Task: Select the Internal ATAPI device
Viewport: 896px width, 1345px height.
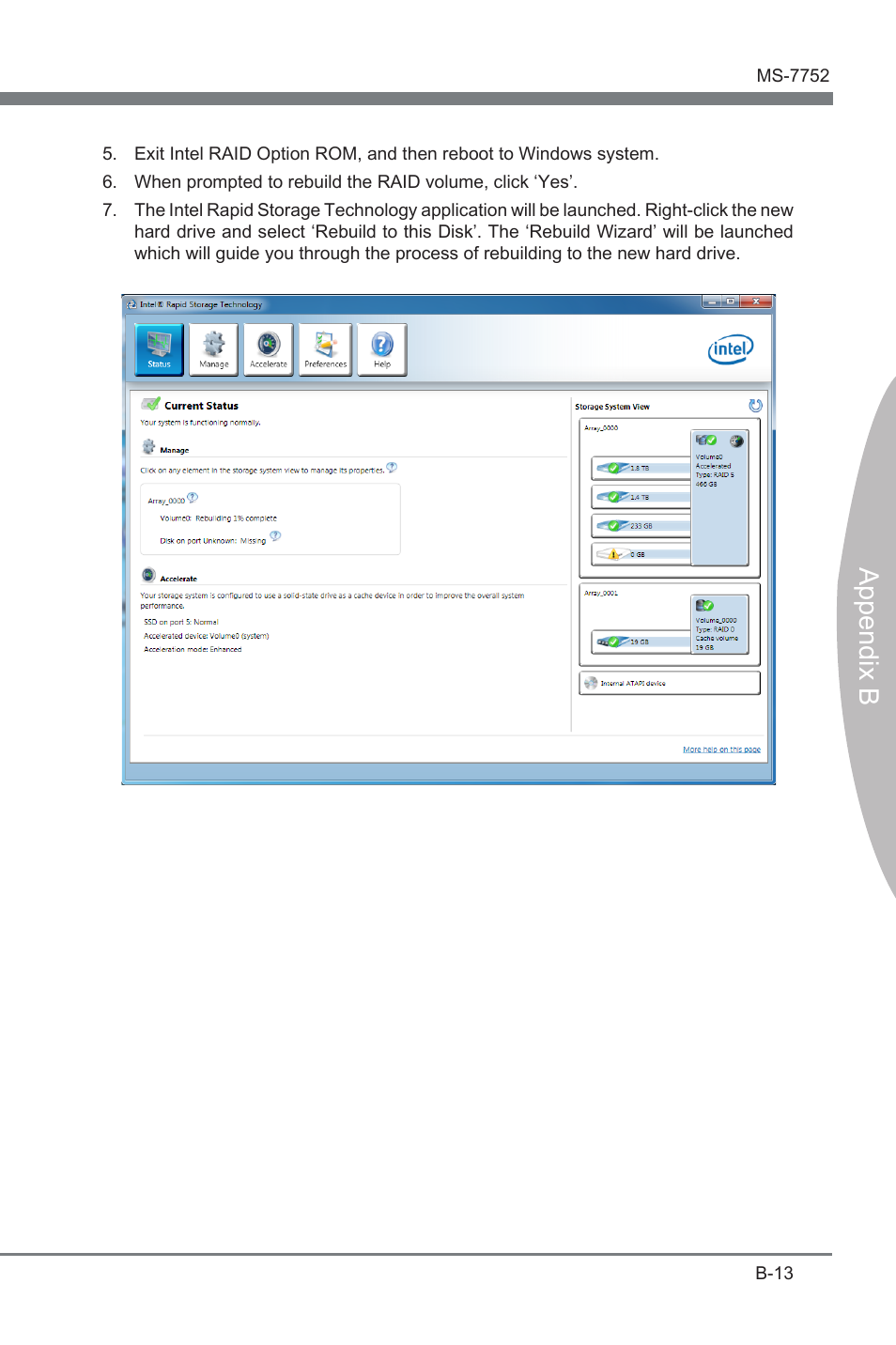Action: click(670, 683)
